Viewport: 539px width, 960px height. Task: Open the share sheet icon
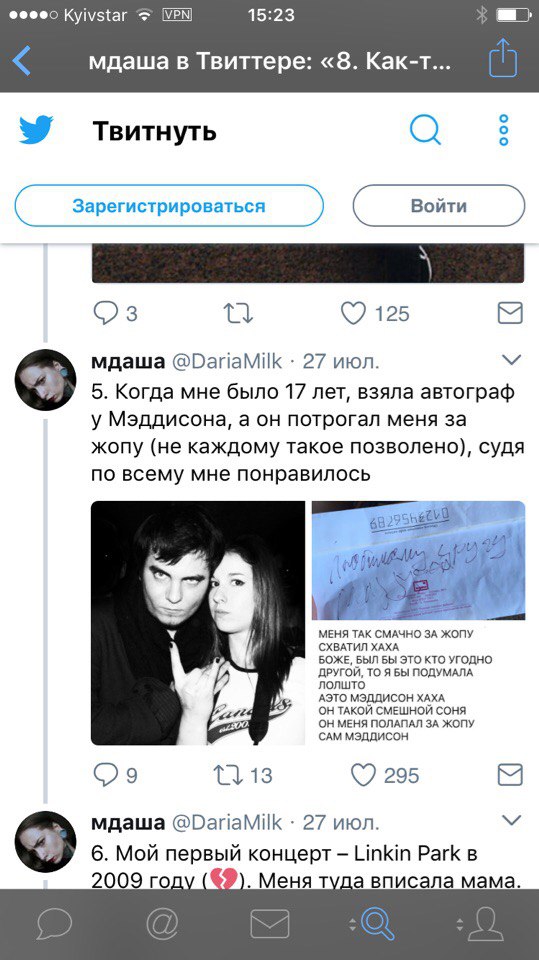pos(503,58)
